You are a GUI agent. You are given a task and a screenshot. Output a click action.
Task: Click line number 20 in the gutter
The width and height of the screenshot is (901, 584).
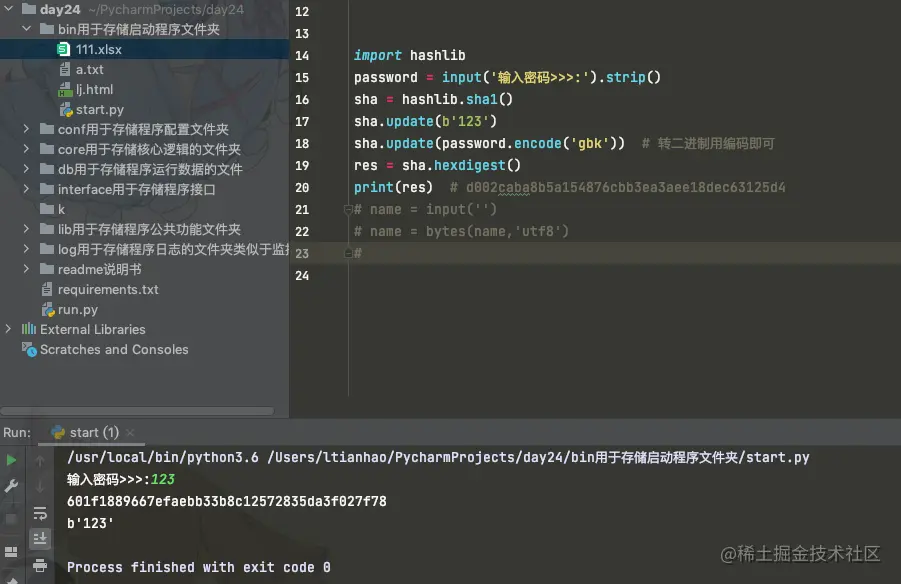[302, 187]
